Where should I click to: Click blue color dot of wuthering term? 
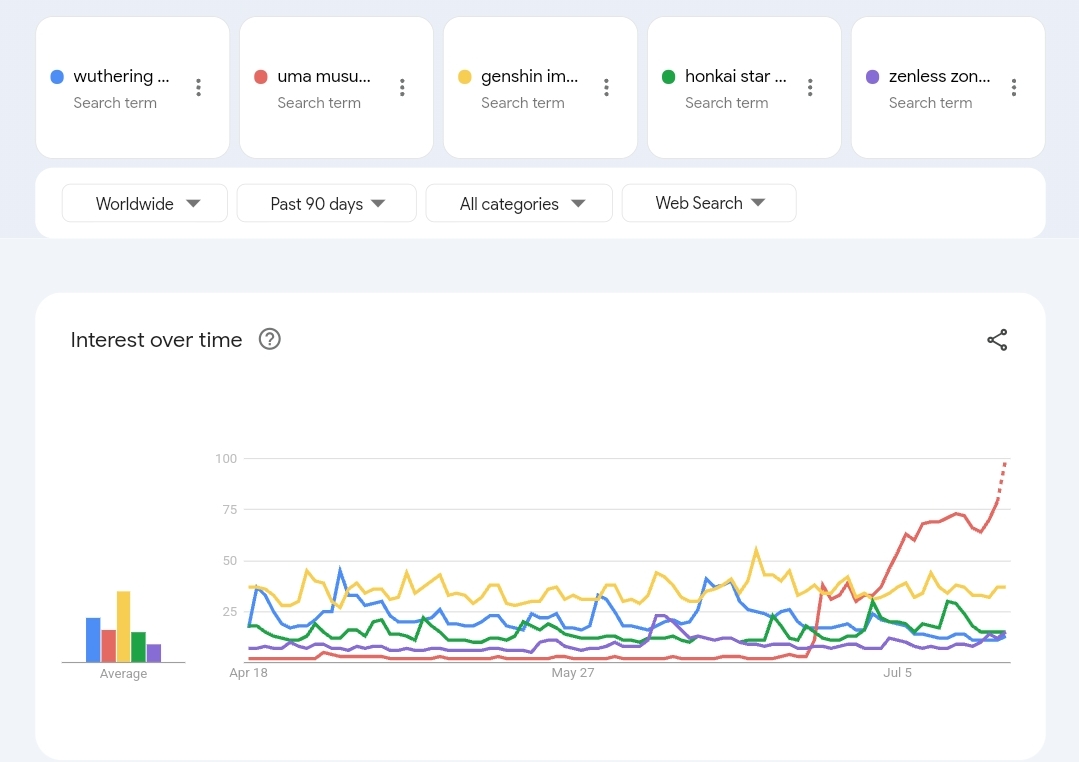(x=57, y=76)
